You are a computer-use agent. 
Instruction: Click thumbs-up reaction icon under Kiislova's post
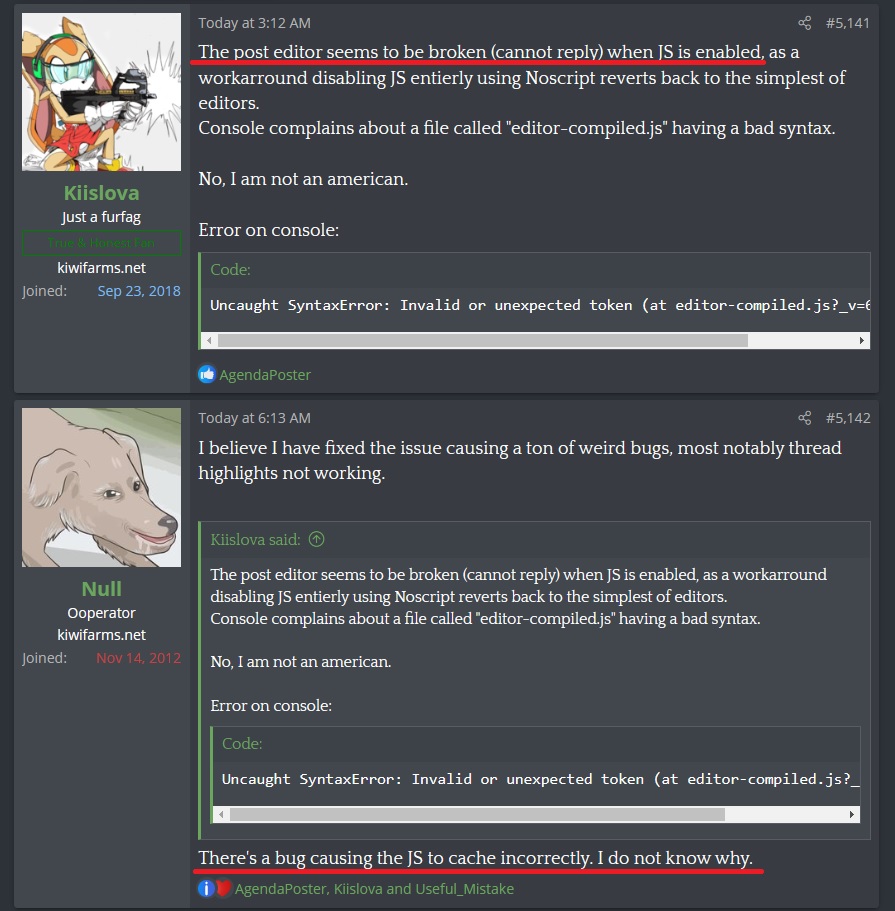tap(207, 375)
